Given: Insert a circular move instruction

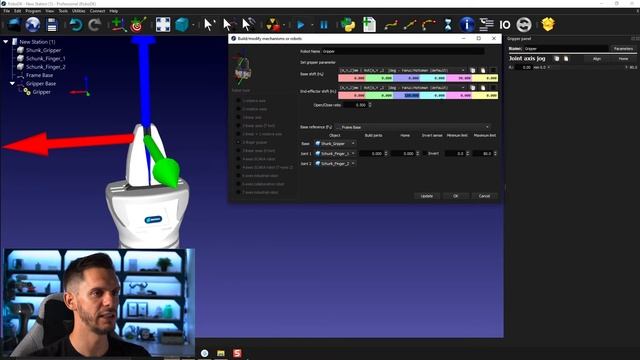Looking at the screenshot, I should (x=429, y=25).
